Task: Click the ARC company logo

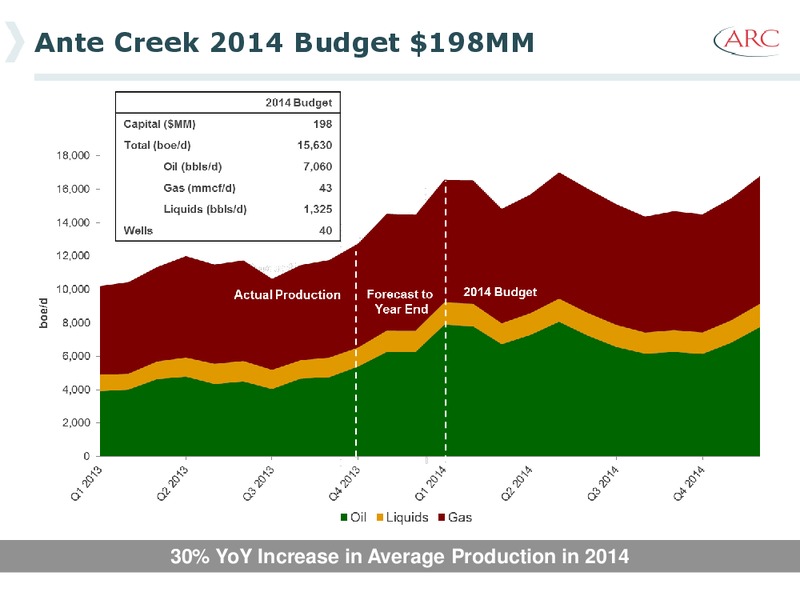Action: click(747, 40)
